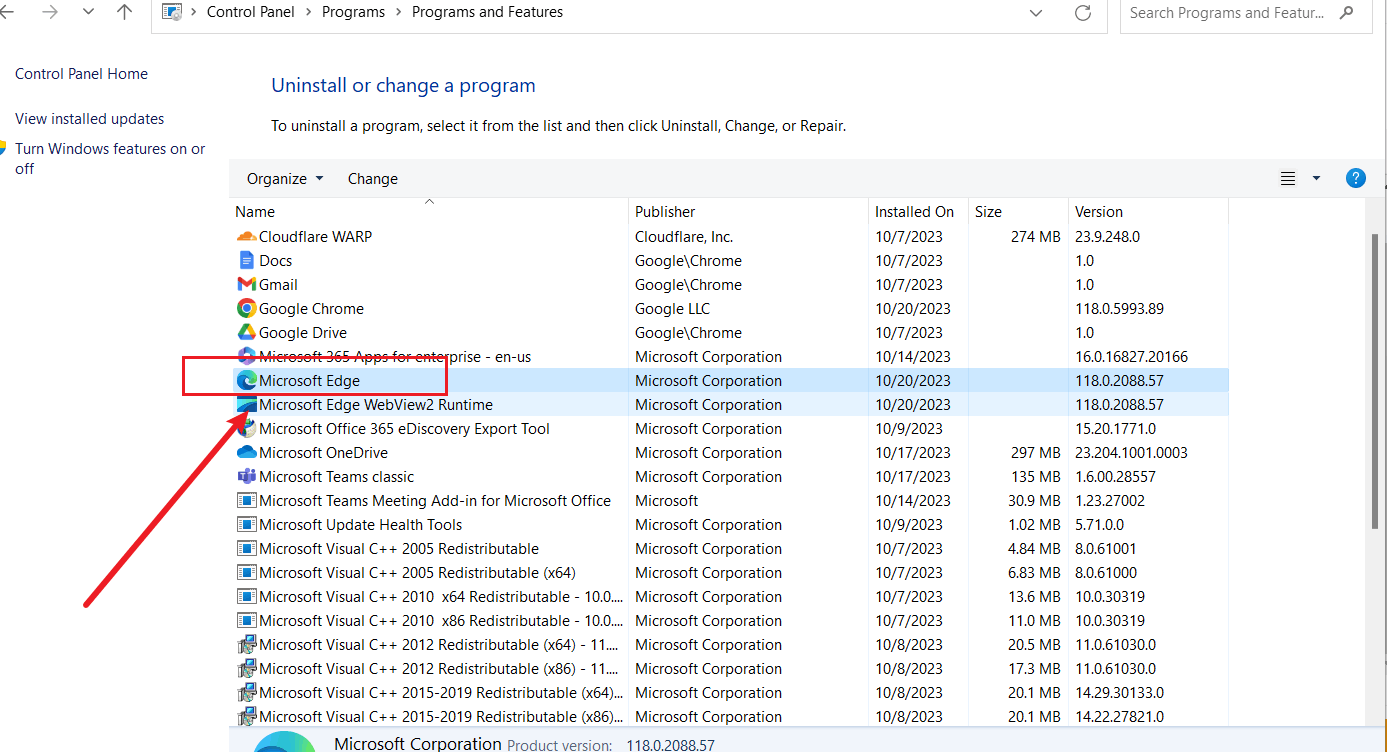Click the Cloudflare WARP cloud icon

pyautogui.click(x=247, y=237)
